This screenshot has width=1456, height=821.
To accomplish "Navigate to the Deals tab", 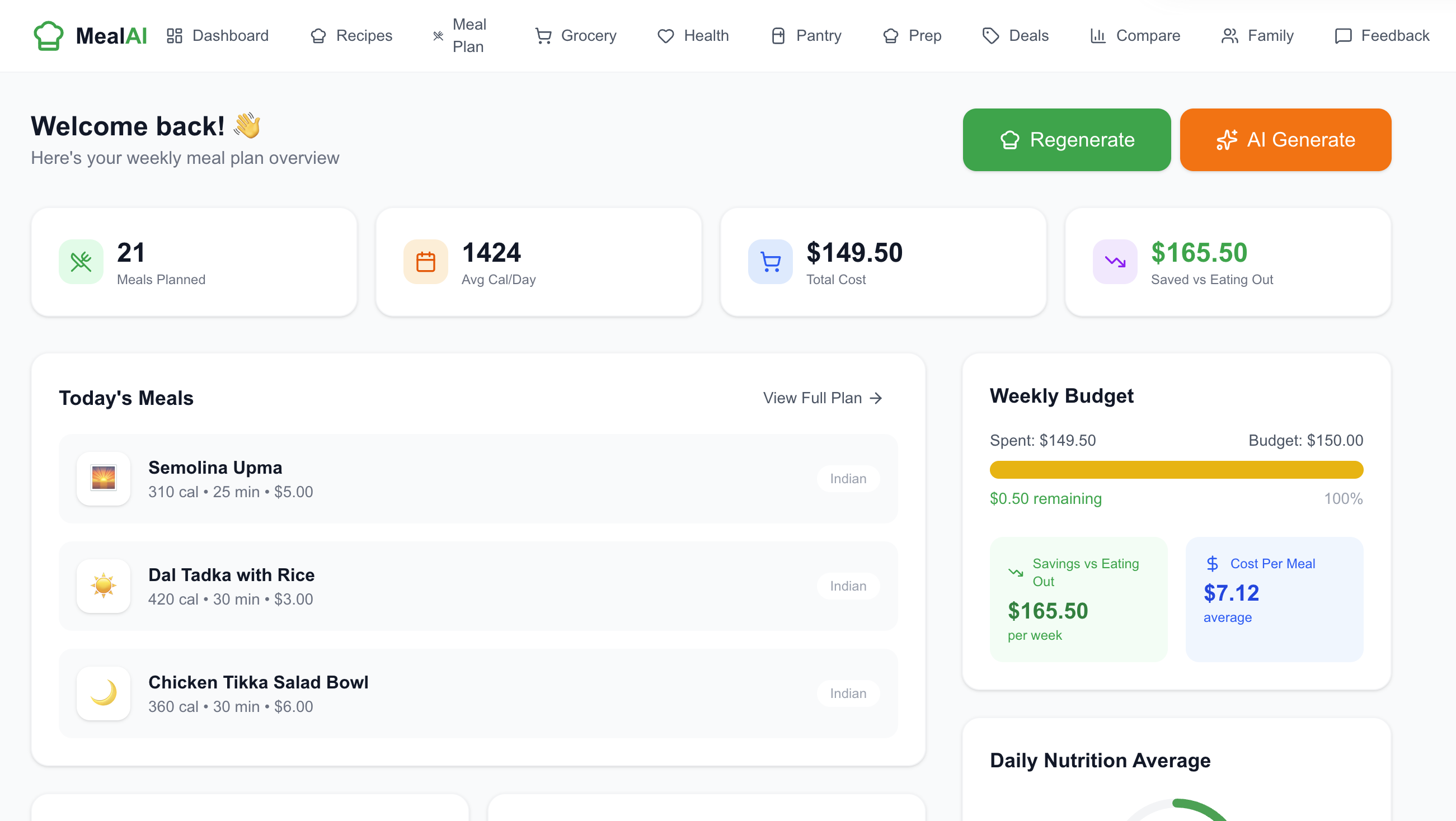I will [1015, 36].
